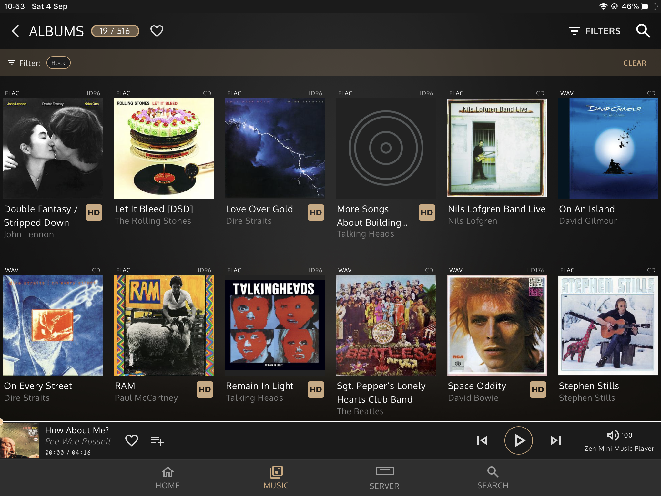Click HD badge on More Songs About Buildings
Image resolution: width=661 pixels, height=496 pixels.
427,212
